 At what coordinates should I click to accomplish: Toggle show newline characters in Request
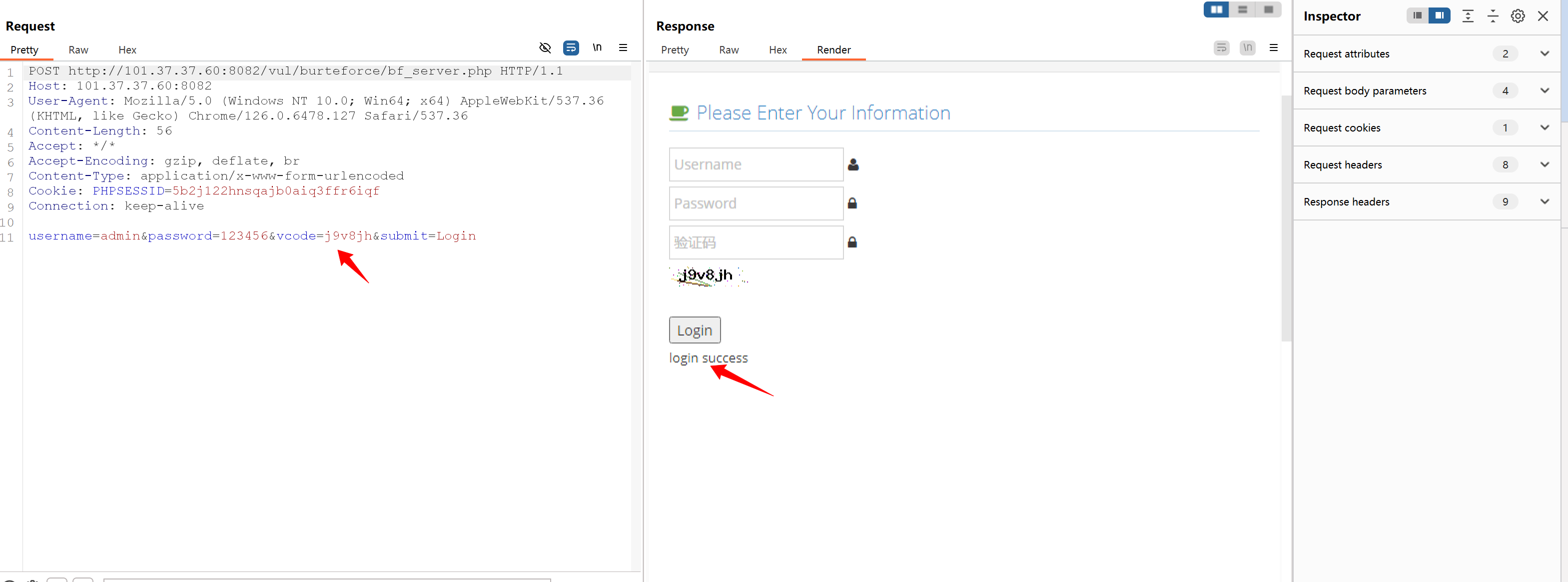597,47
